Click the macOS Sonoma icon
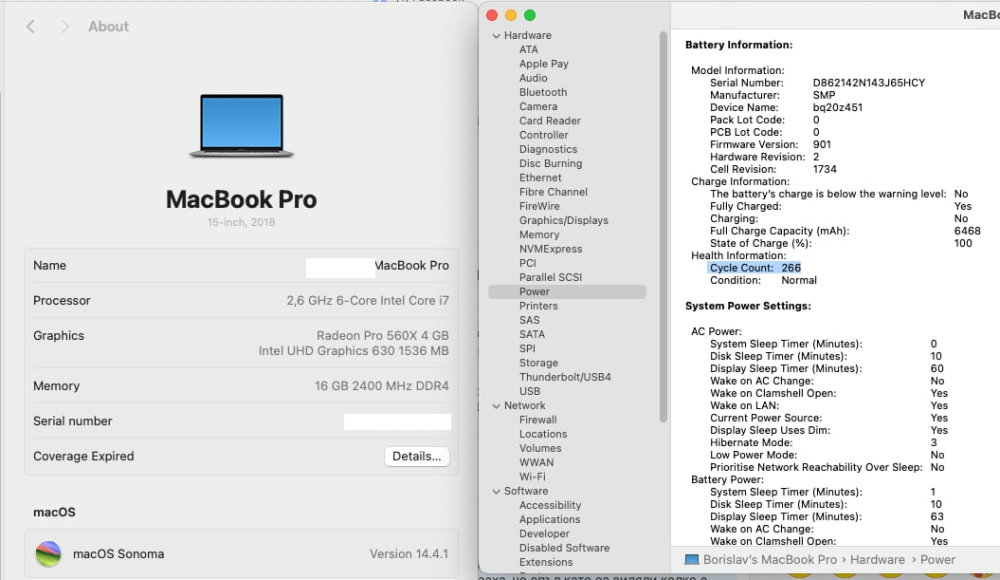The width and height of the screenshot is (1000, 580). click(x=48, y=554)
